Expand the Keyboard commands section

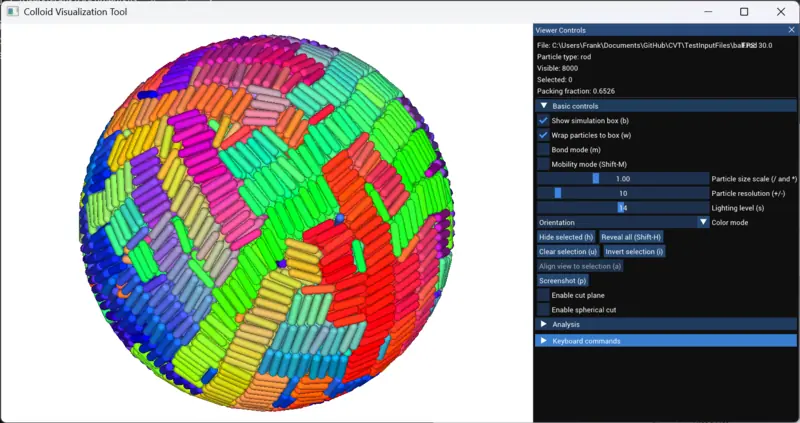click(544, 340)
